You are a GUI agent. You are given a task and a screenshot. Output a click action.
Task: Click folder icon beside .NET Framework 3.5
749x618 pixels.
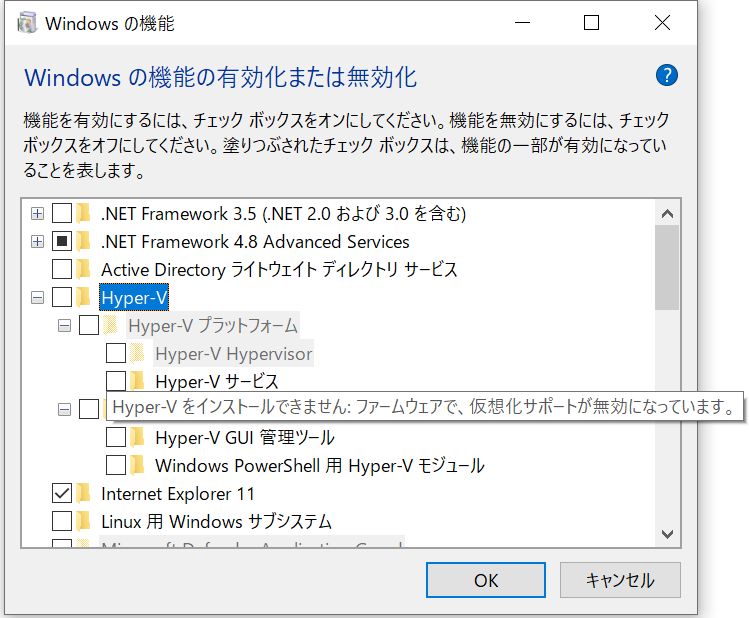pyautogui.click(x=84, y=213)
